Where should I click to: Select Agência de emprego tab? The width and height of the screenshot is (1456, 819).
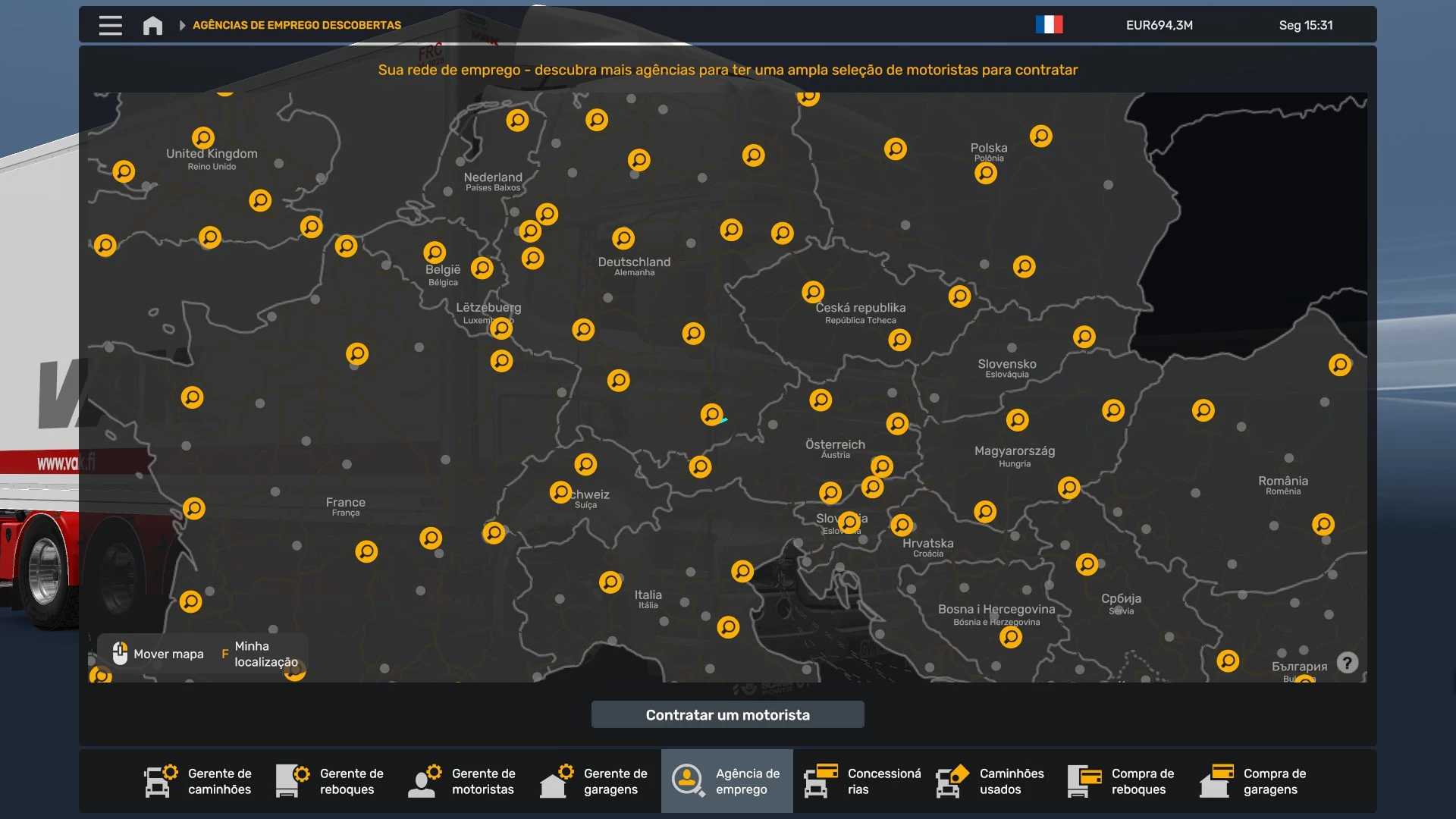pos(726,781)
